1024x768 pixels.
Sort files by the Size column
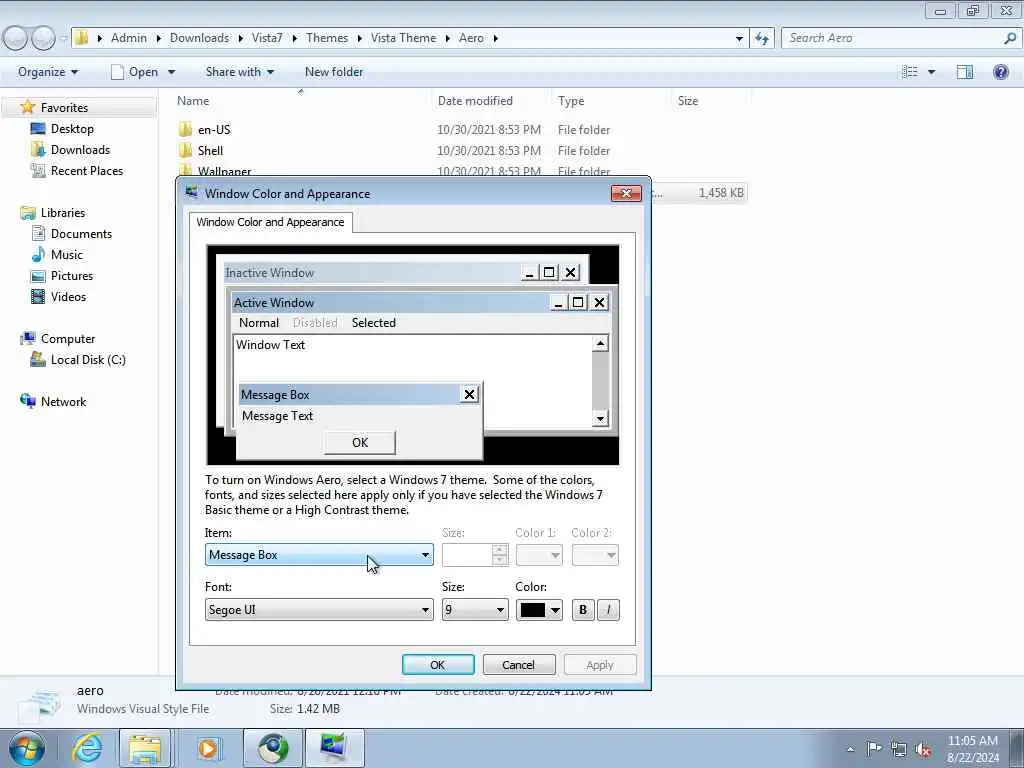[688, 101]
